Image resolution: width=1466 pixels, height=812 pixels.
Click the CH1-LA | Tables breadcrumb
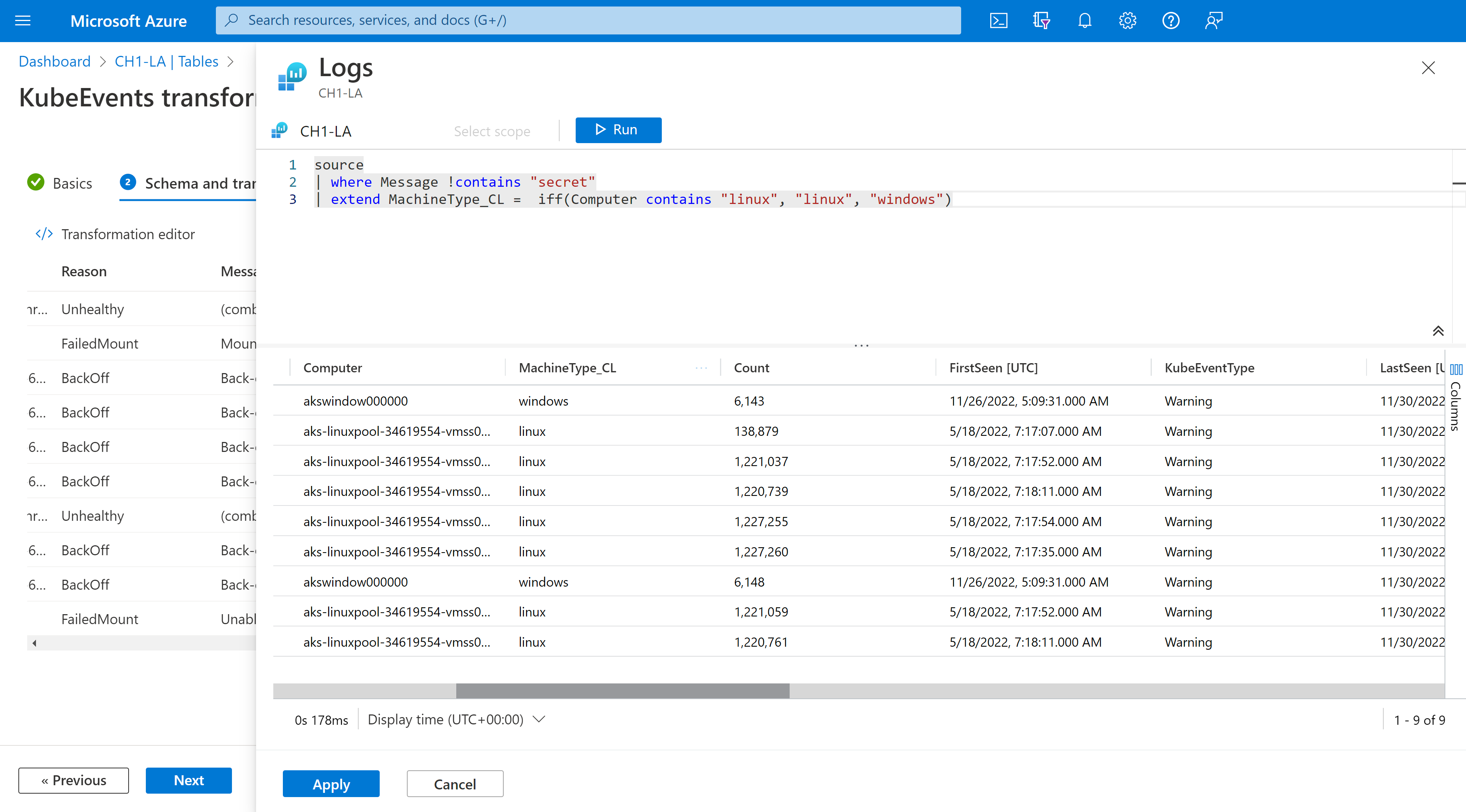point(166,62)
